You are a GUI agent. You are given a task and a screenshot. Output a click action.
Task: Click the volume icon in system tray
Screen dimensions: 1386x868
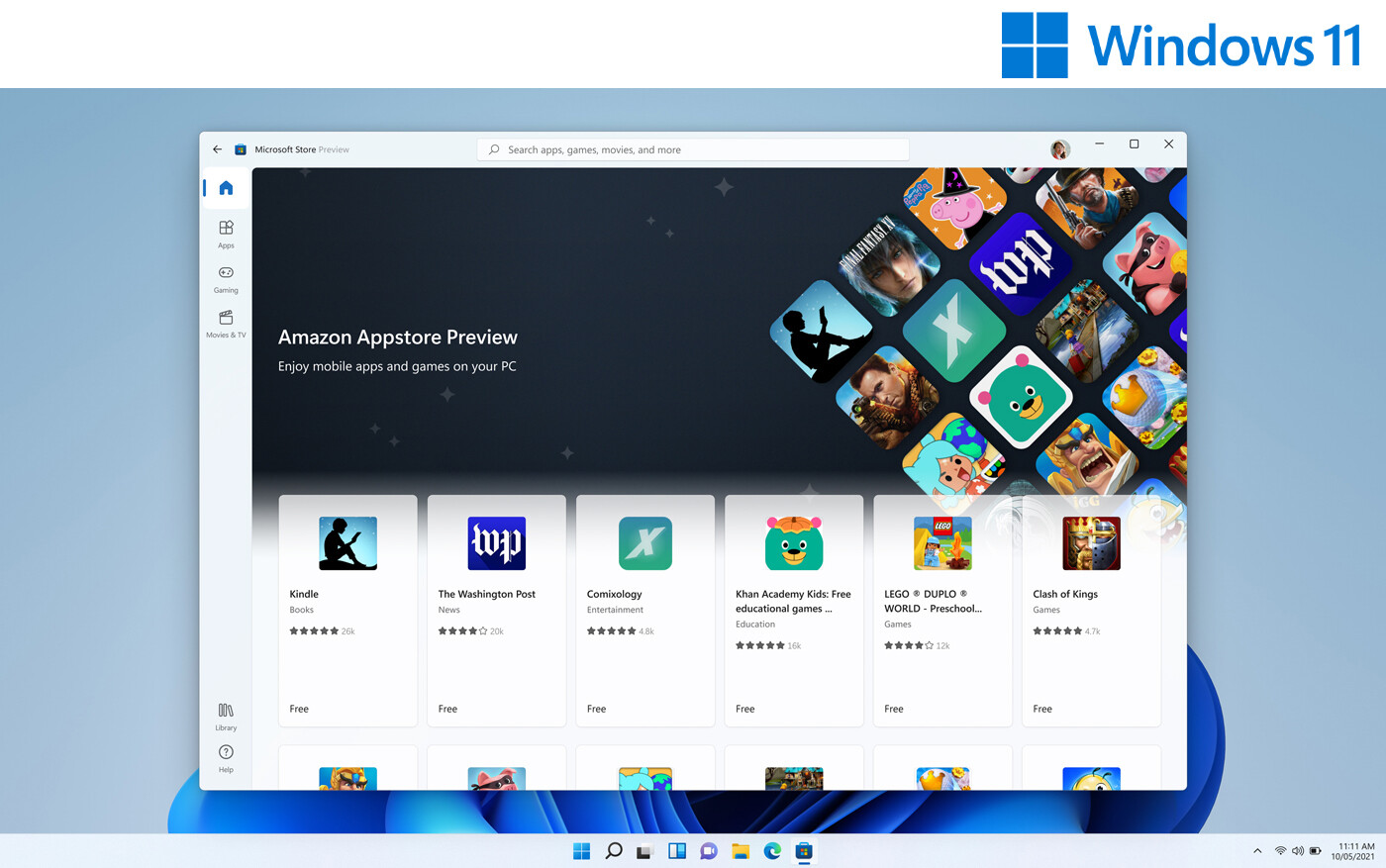click(x=1298, y=851)
